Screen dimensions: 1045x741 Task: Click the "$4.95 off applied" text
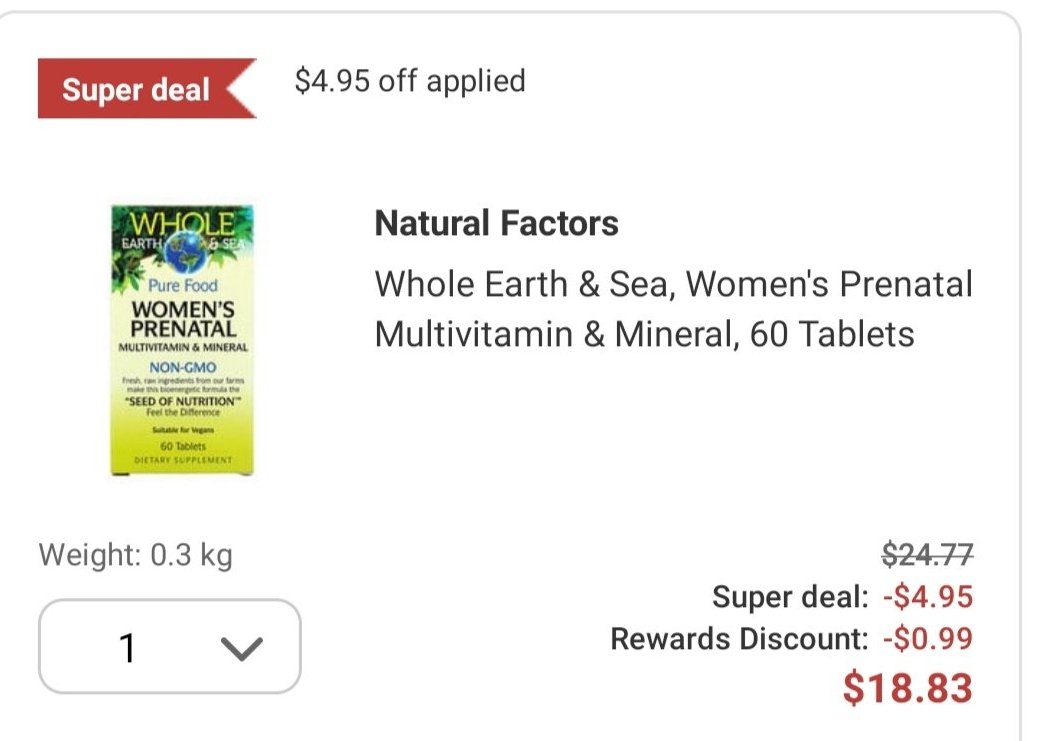[x=410, y=81]
